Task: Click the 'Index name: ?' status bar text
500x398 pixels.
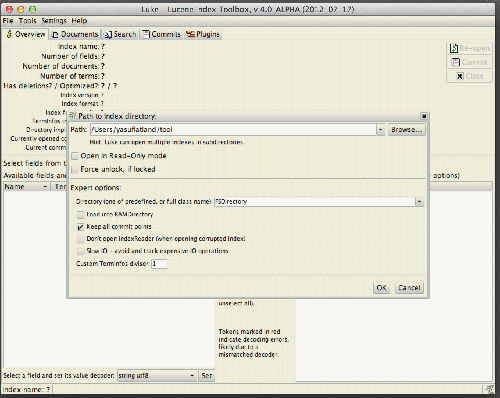Action: (x=26, y=389)
